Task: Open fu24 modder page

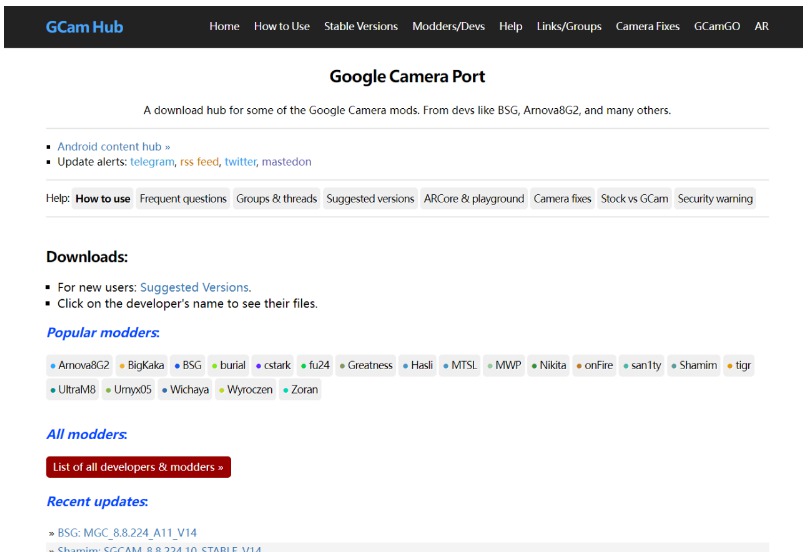Action: pos(315,365)
